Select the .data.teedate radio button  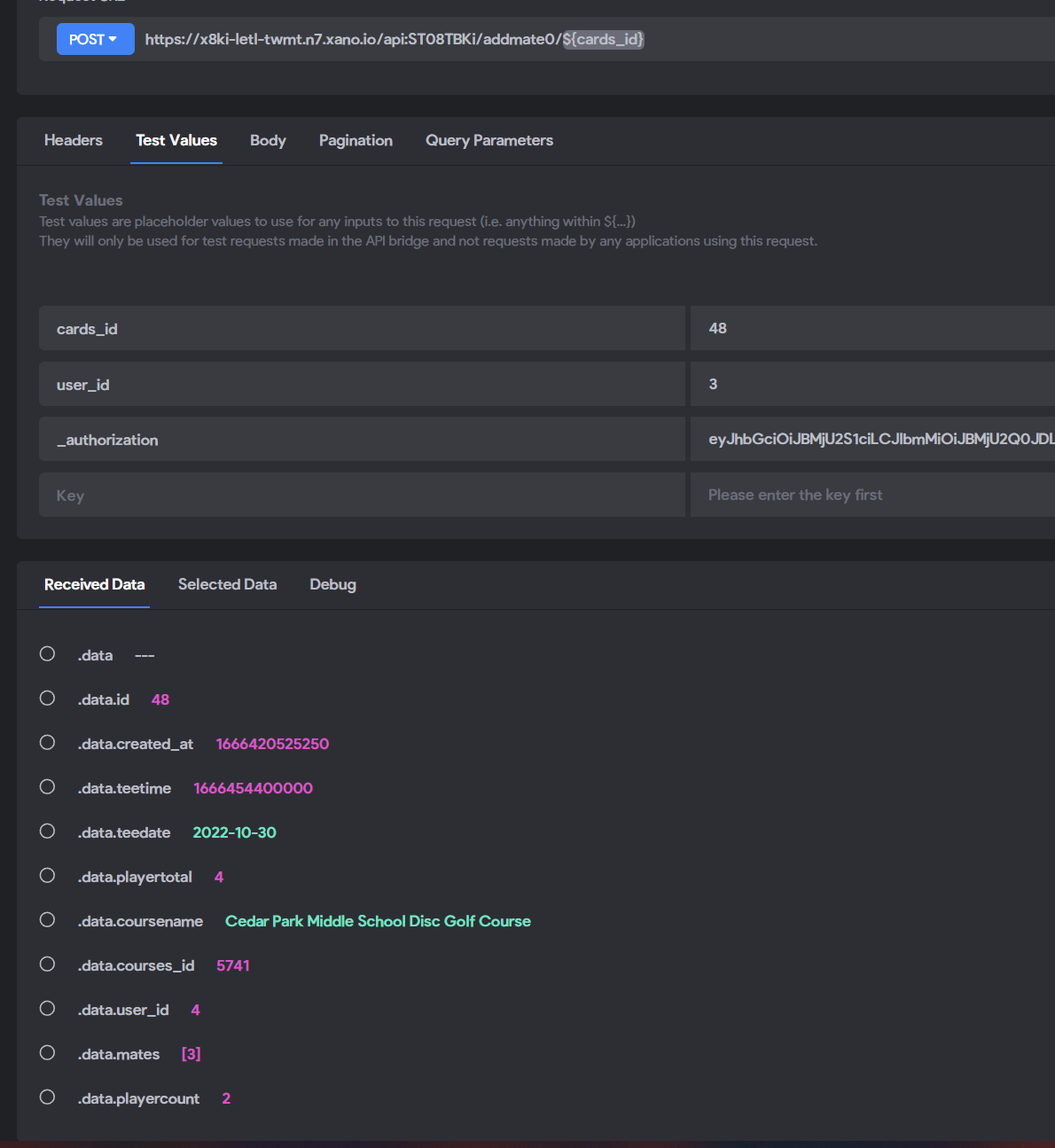(48, 832)
